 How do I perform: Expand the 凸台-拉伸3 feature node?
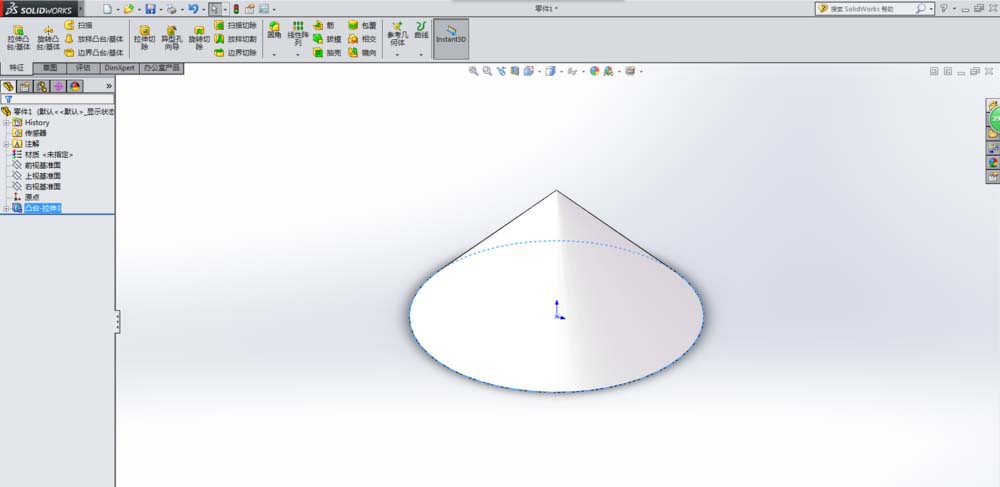click(6, 208)
